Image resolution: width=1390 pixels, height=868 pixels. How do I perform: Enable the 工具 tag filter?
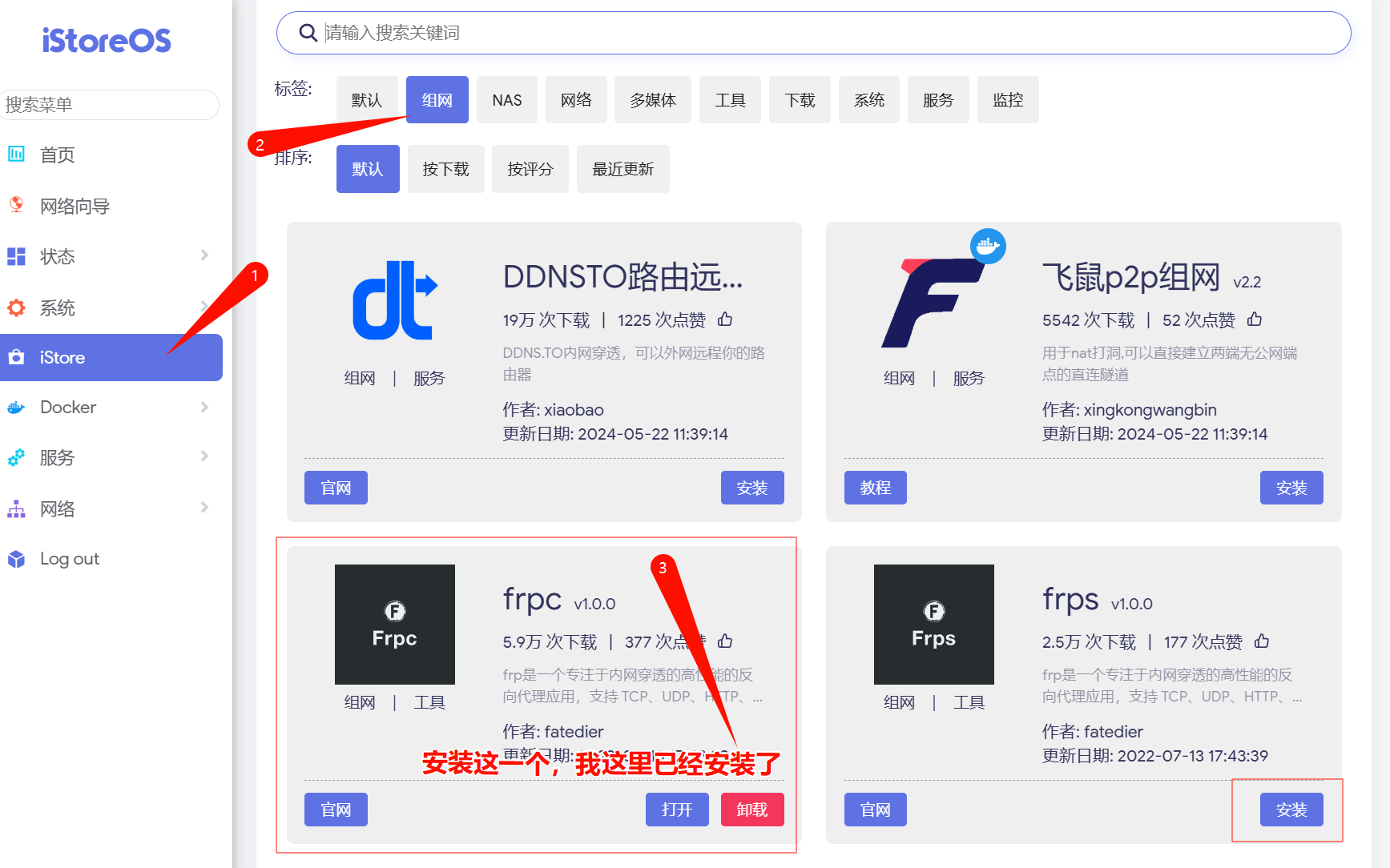730,99
